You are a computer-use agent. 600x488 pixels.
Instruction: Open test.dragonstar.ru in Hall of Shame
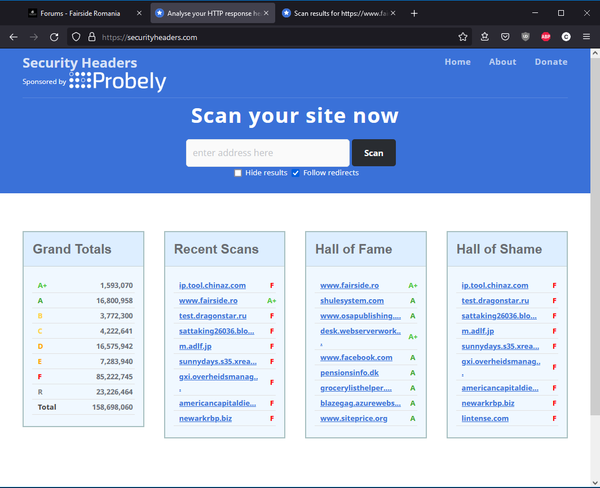tap(495, 301)
